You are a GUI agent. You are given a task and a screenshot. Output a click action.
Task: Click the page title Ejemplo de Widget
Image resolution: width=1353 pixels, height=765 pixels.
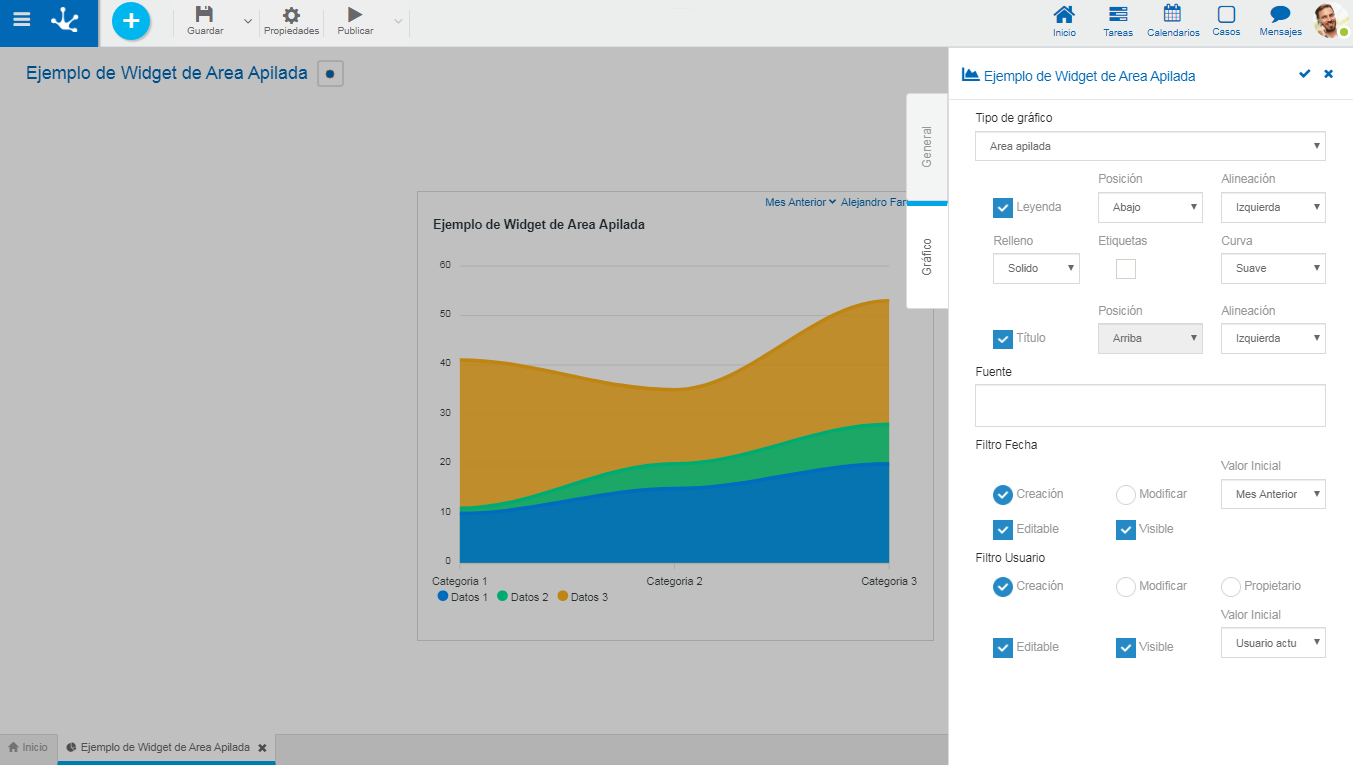pos(167,73)
